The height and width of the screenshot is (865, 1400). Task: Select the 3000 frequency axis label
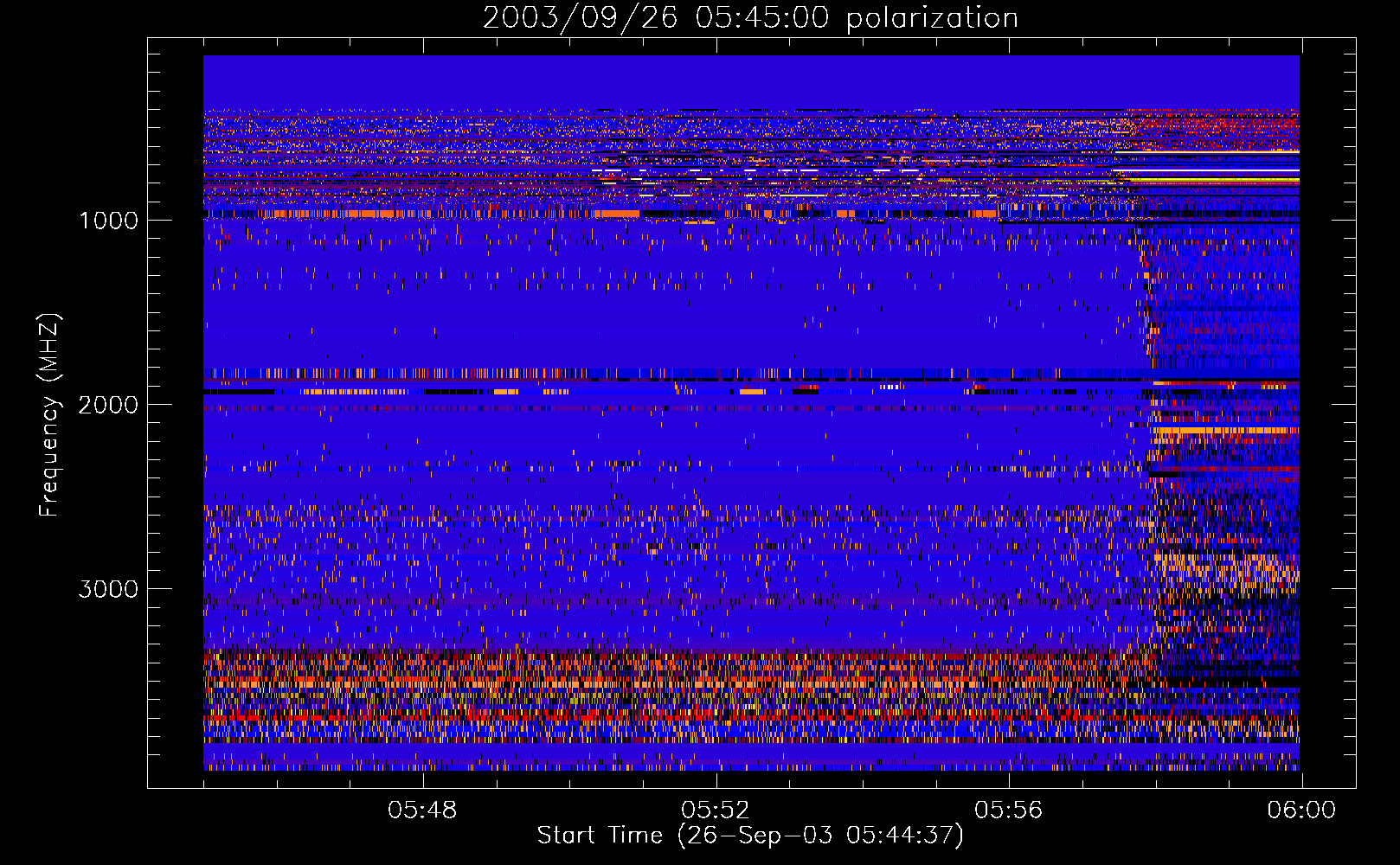108,589
